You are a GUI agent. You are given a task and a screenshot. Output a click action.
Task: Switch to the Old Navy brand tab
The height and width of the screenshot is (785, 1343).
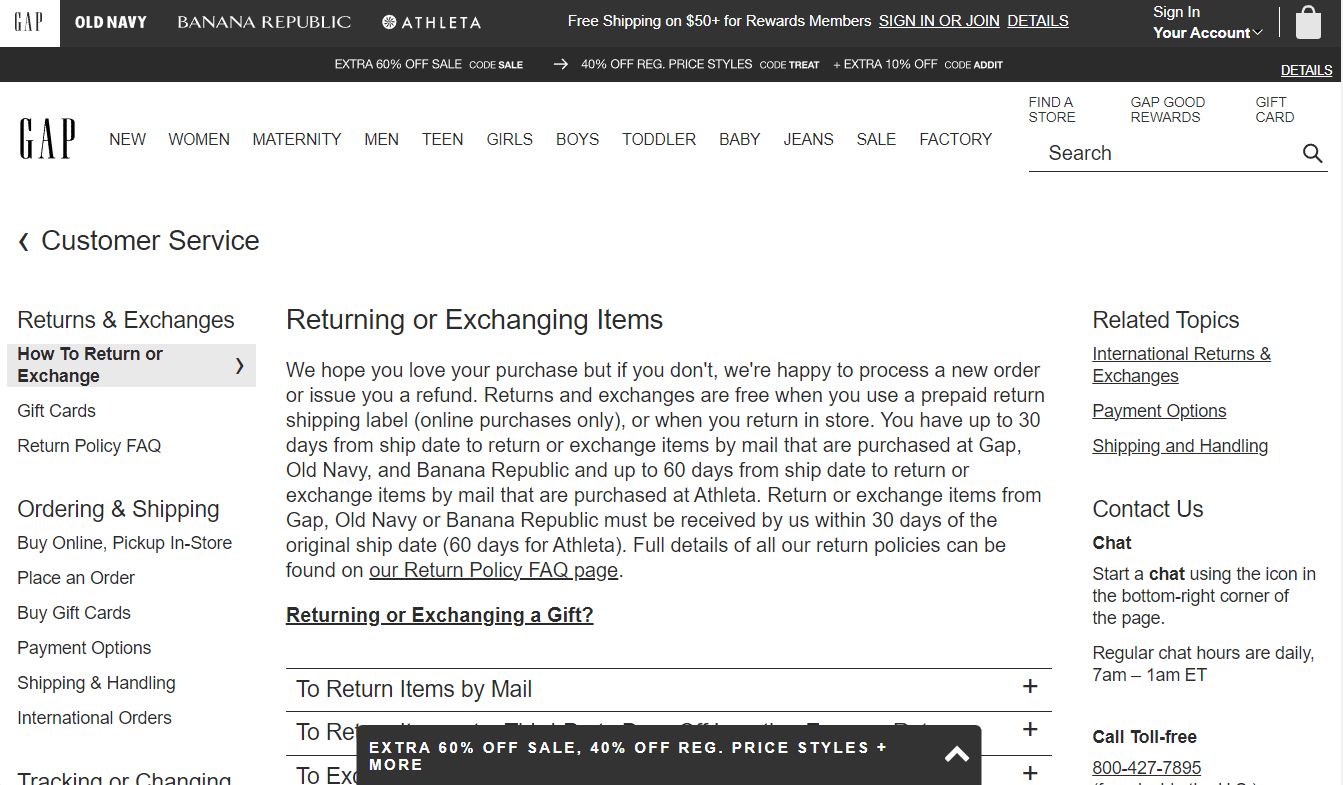(111, 22)
